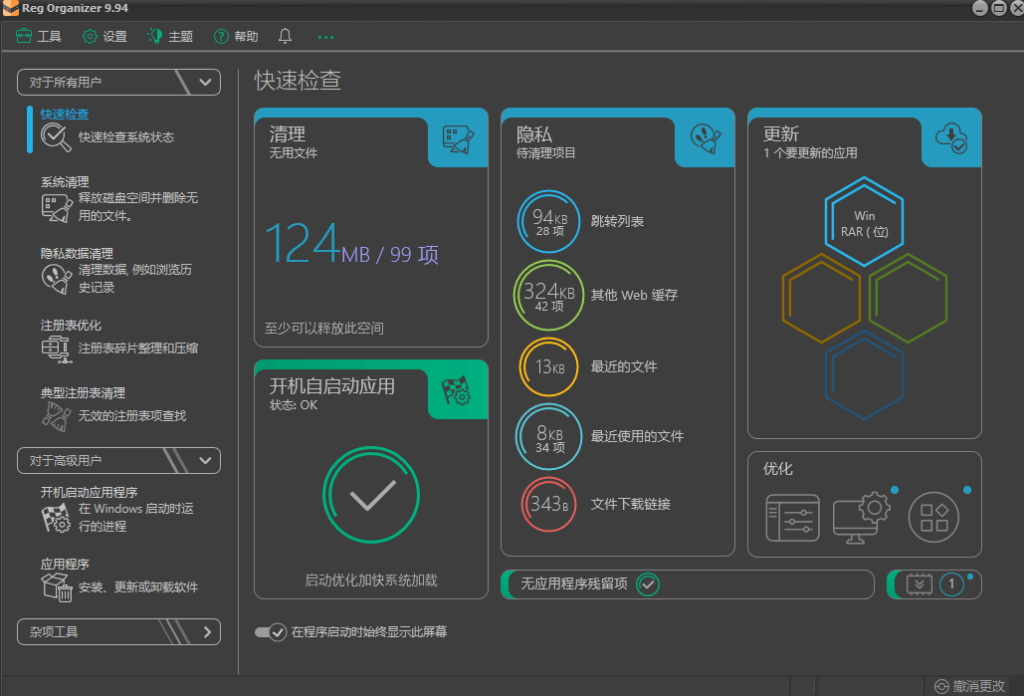Open 注册表优化 in the sidebar

pyautogui.click(x=71, y=325)
